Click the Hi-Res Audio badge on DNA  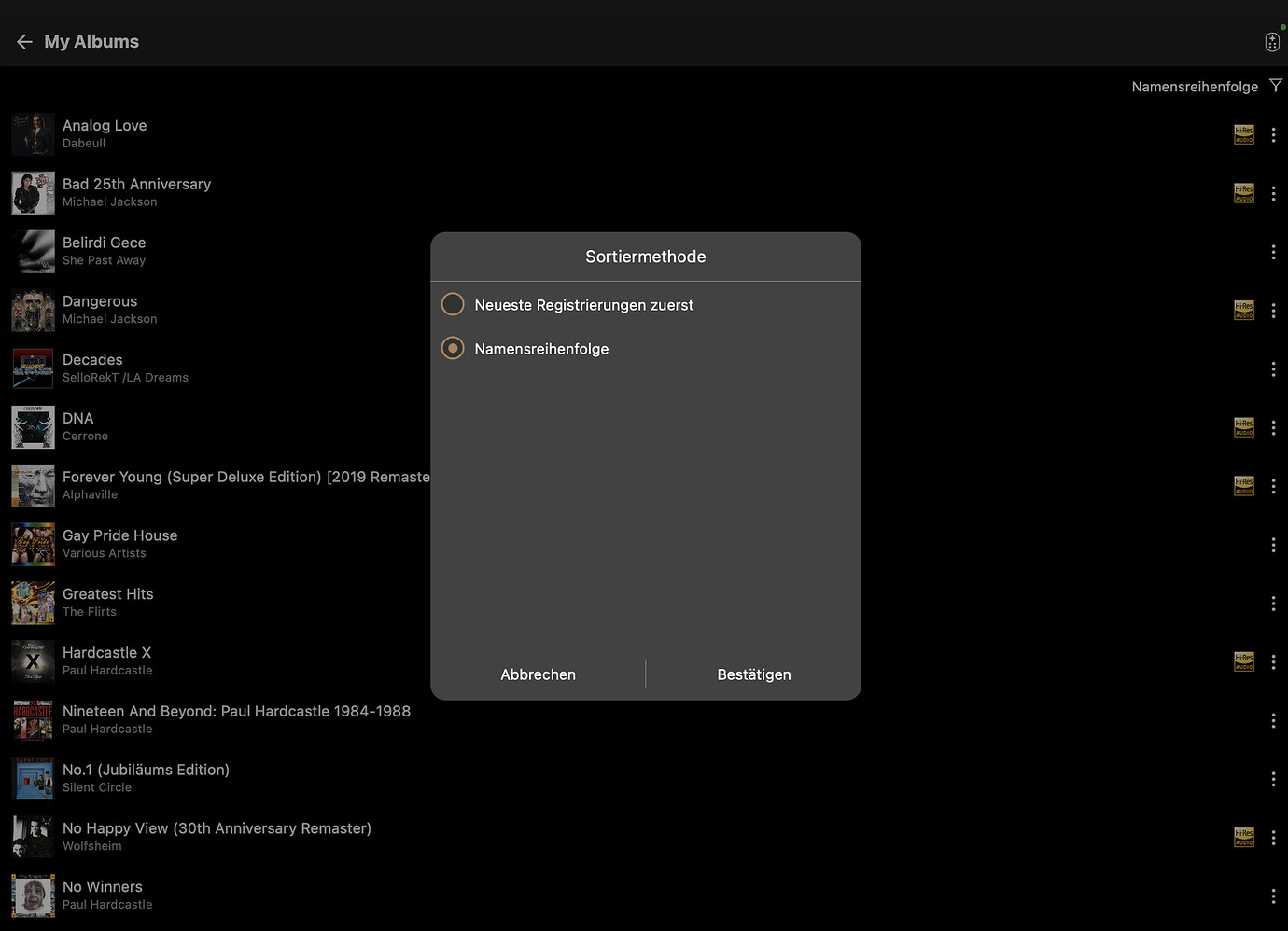pos(1244,427)
